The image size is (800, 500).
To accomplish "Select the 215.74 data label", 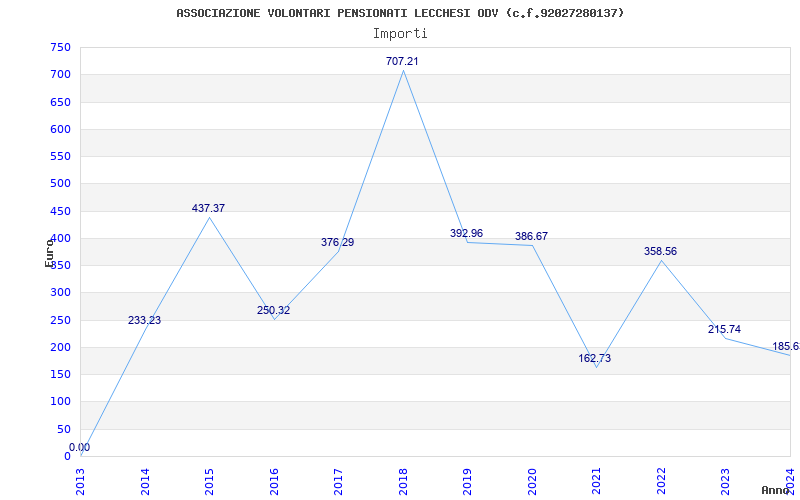I will [724, 329].
